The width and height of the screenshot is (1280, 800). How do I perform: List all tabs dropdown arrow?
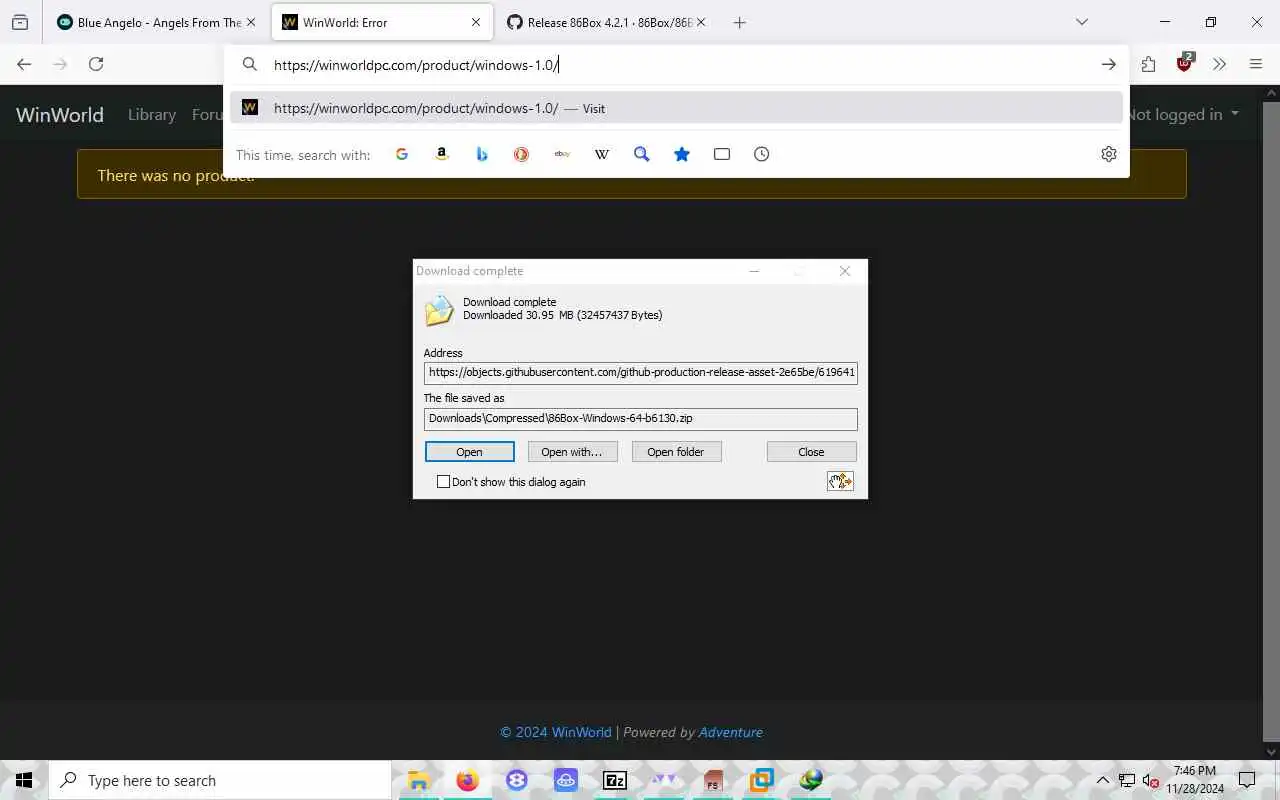(1081, 22)
